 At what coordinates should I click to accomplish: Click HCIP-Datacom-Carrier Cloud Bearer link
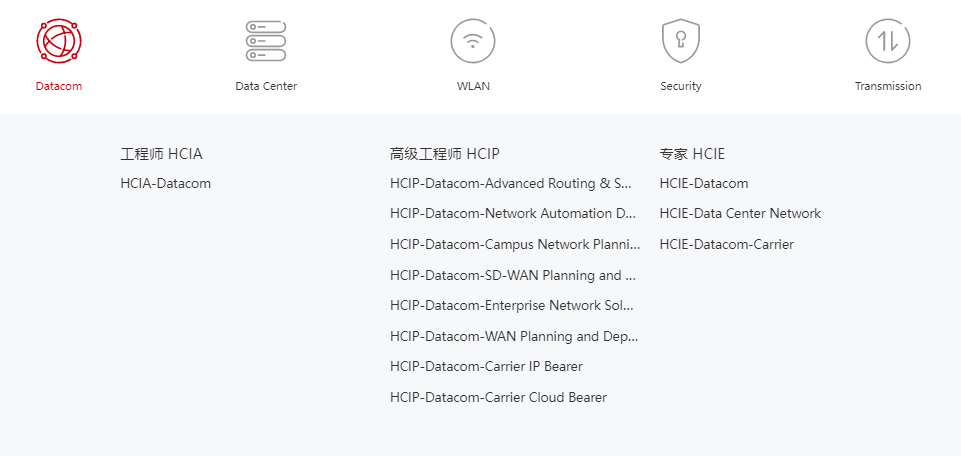(498, 397)
